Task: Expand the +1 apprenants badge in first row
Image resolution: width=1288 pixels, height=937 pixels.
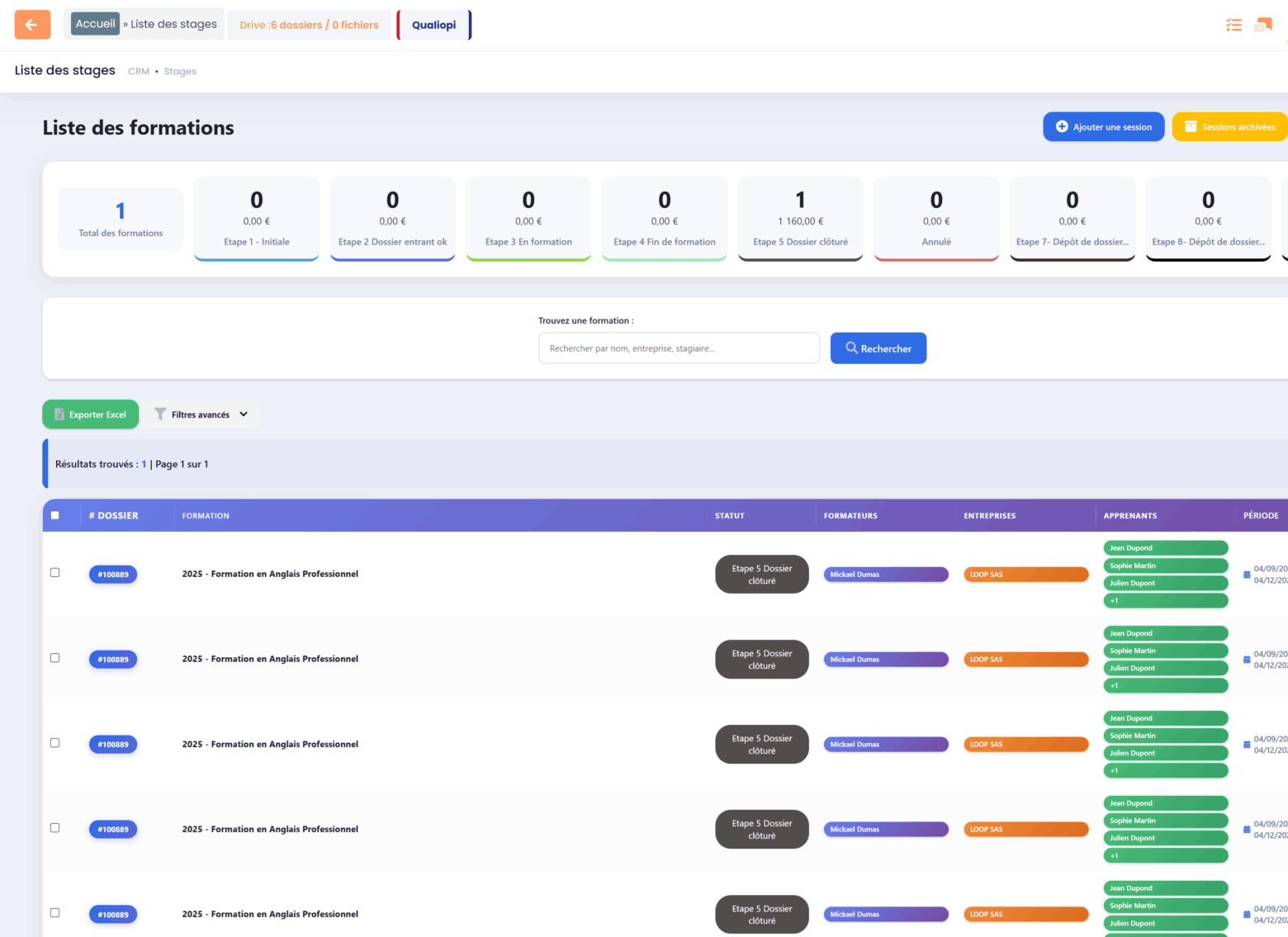Action: click(x=1165, y=601)
